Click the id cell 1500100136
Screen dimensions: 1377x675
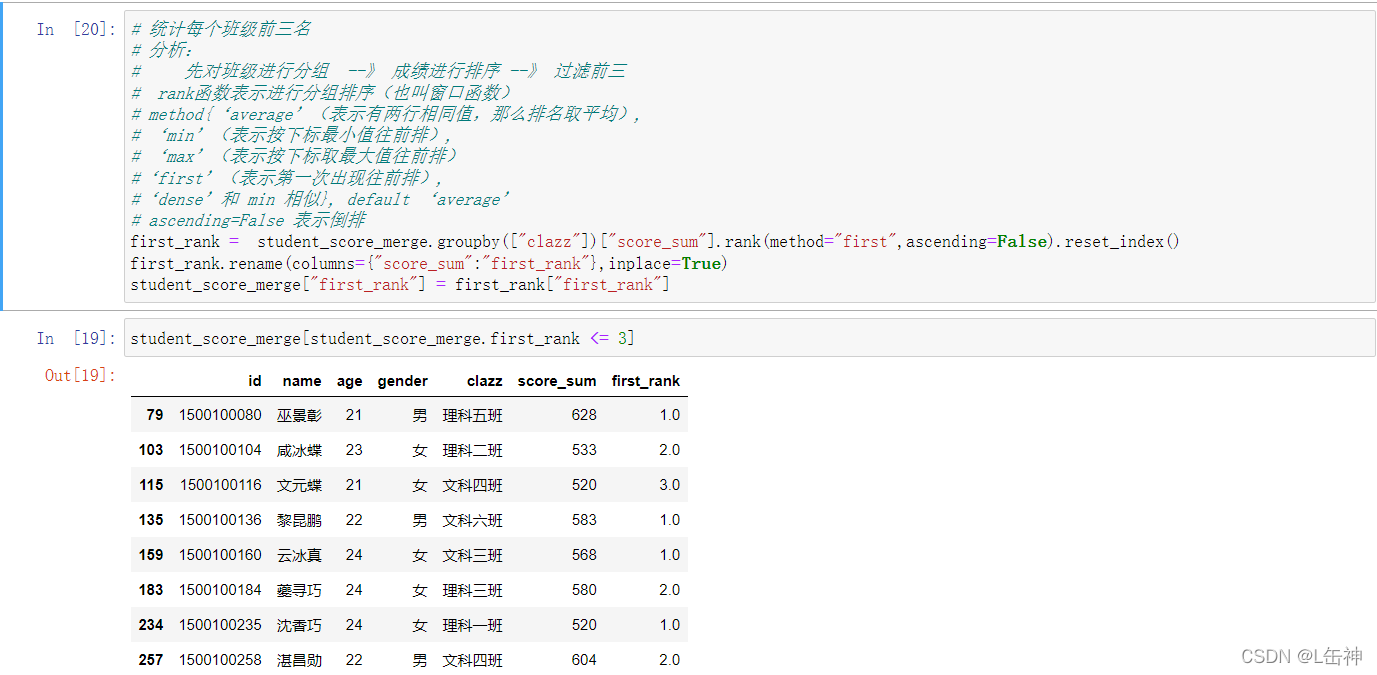[220, 520]
